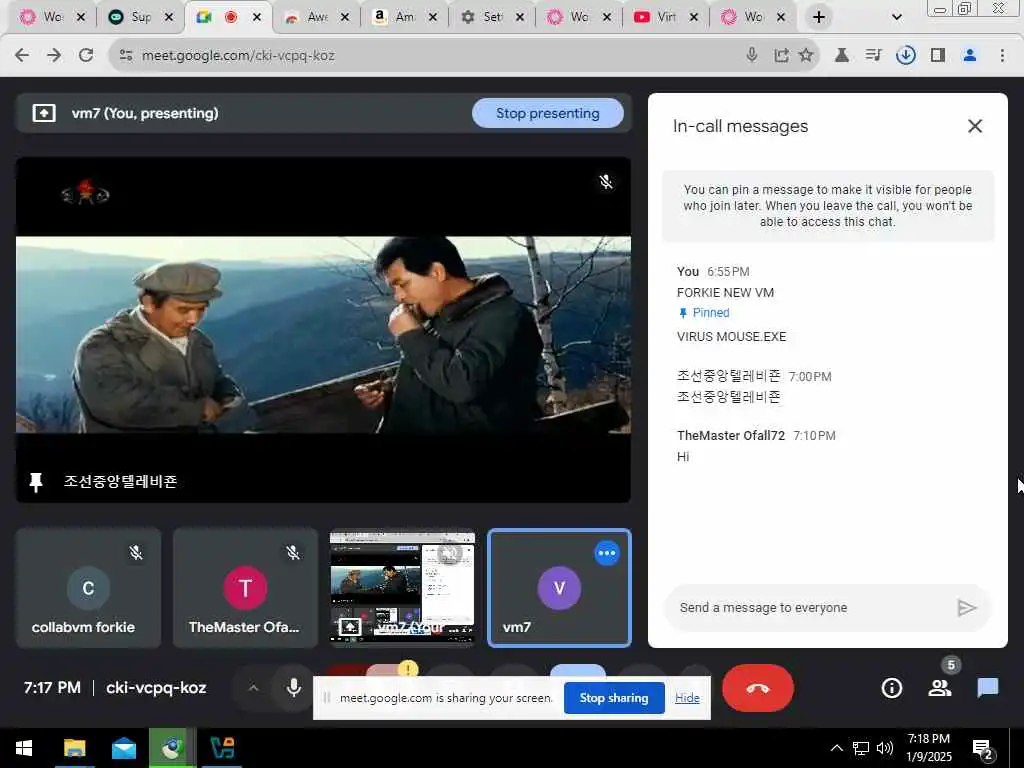Open the notification center icon

click(982, 750)
